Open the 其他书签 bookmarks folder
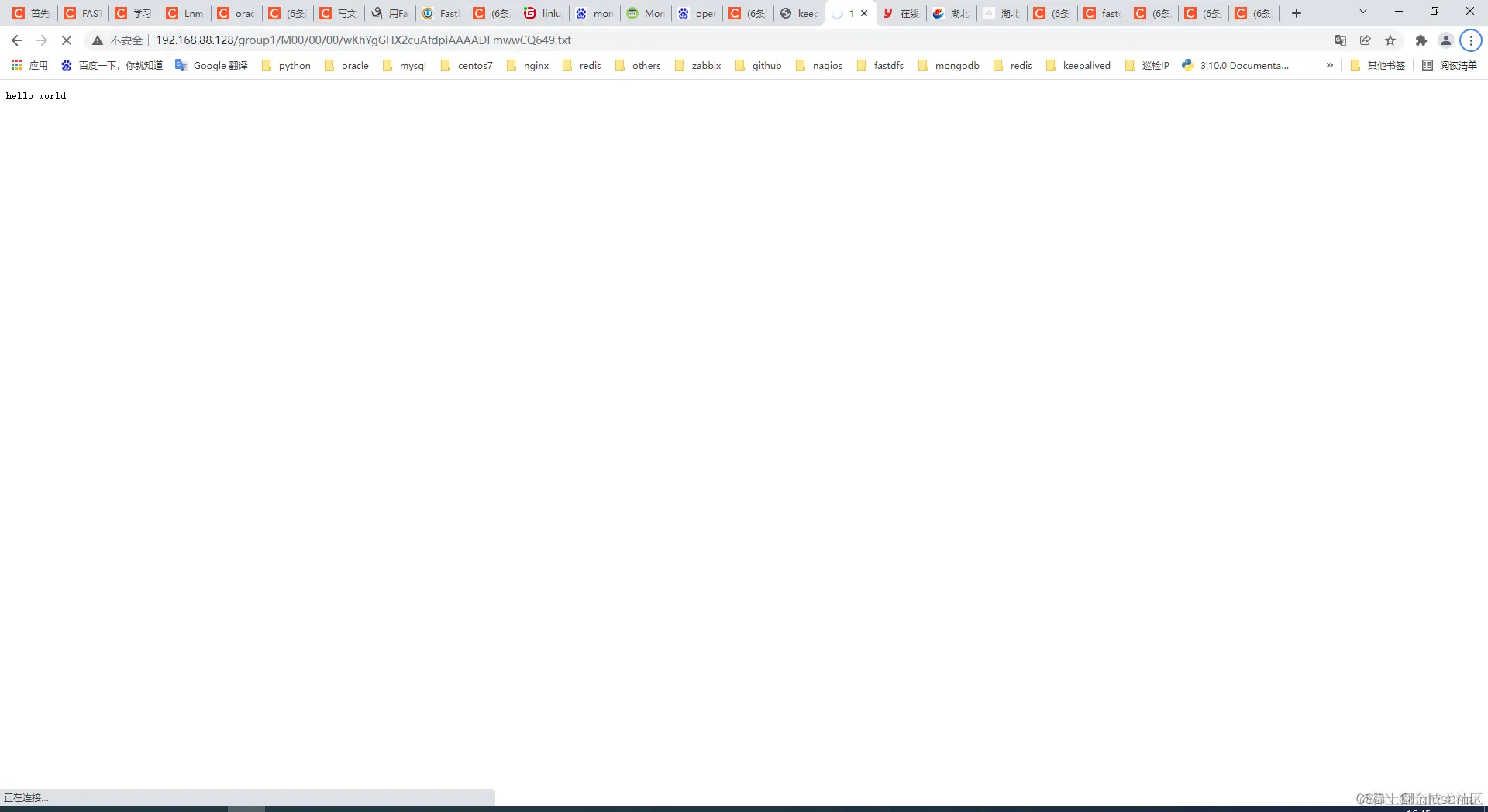The height and width of the screenshot is (812, 1488). [x=1377, y=66]
